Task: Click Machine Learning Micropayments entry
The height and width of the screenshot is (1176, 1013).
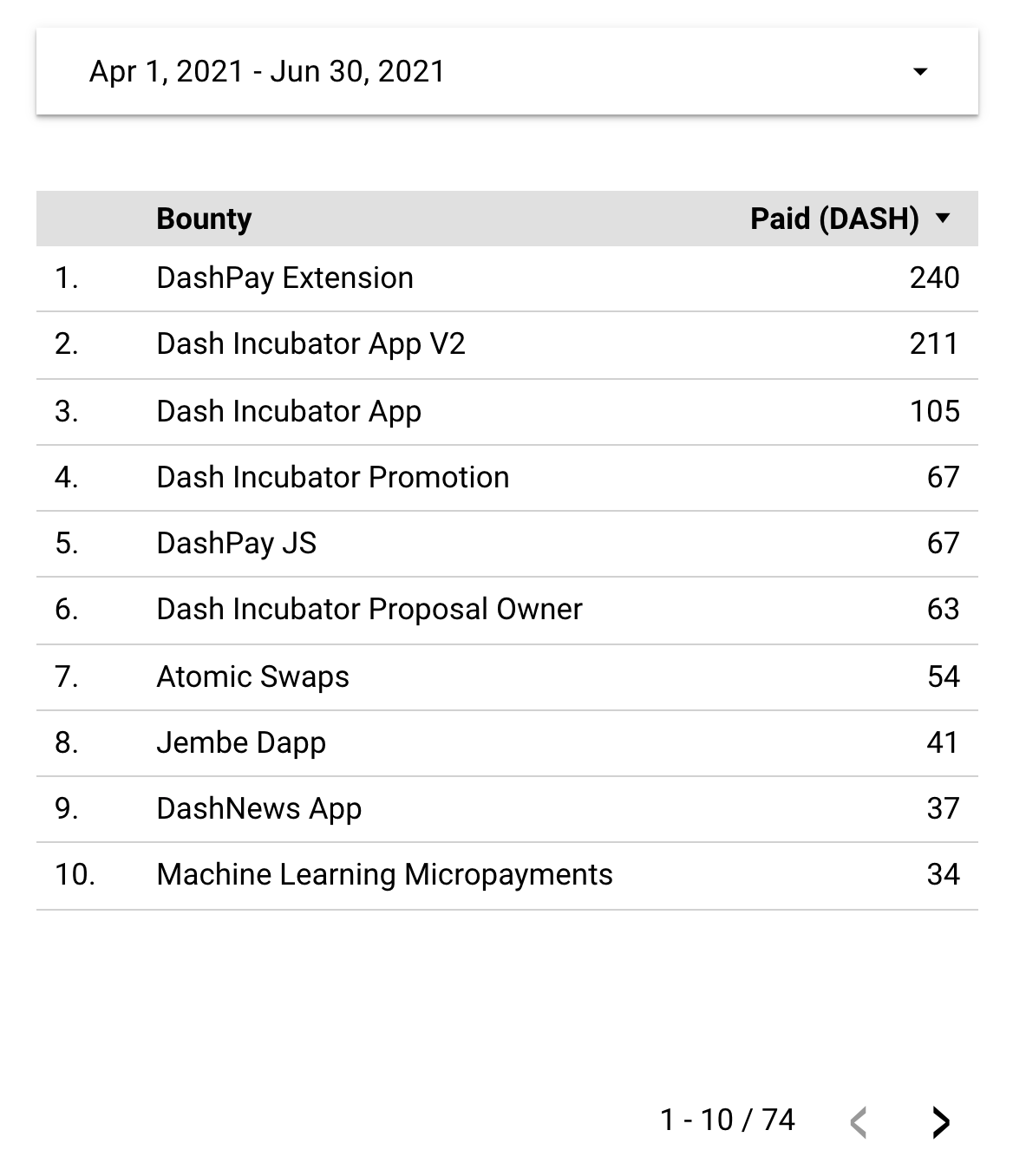Action: tap(384, 875)
